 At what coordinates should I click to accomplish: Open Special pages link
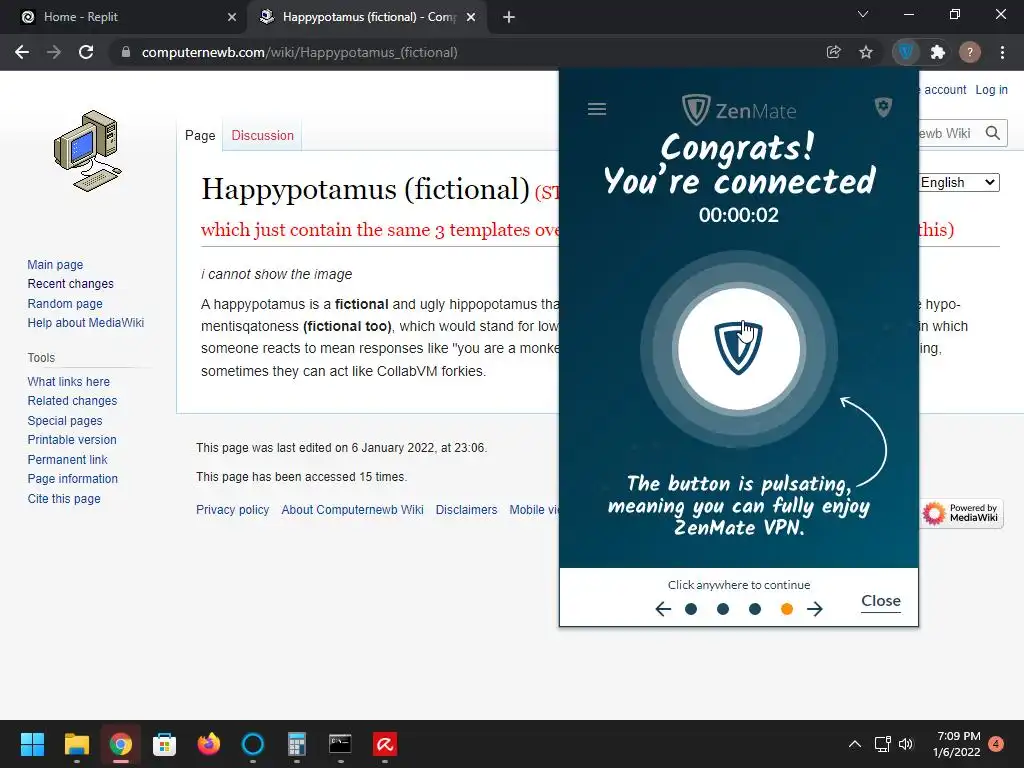pyautogui.click(x=65, y=421)
